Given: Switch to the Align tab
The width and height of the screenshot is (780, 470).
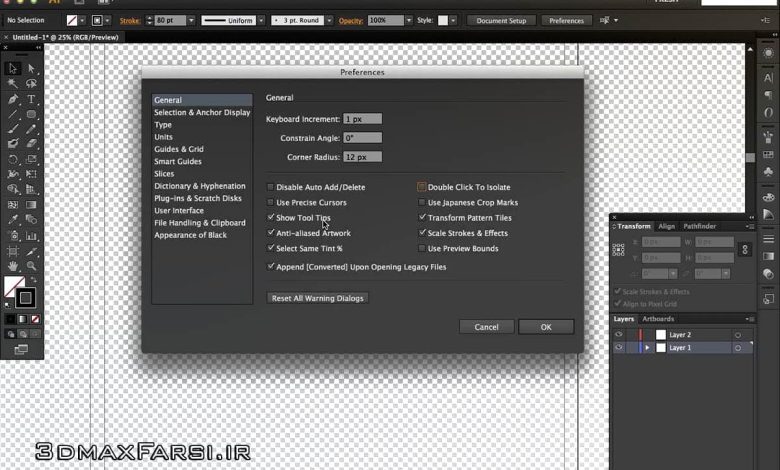Looking at the screenshot, I should tap(667, 226).
